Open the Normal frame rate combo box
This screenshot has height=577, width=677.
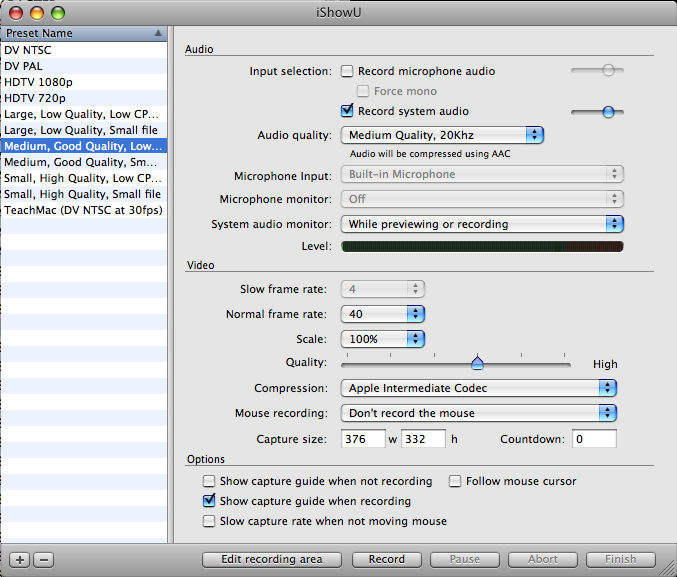pyautogui.click(x=383, y=314)
